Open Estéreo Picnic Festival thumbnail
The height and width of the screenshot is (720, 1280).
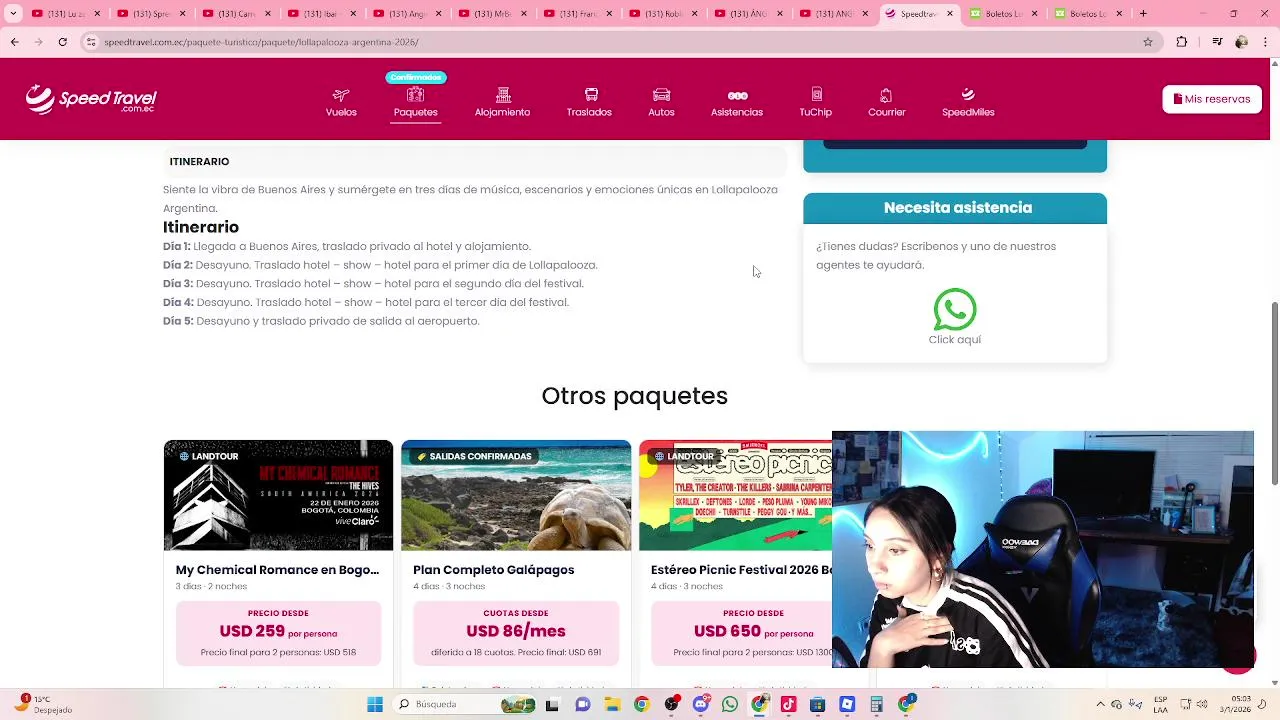pos(735,495)
